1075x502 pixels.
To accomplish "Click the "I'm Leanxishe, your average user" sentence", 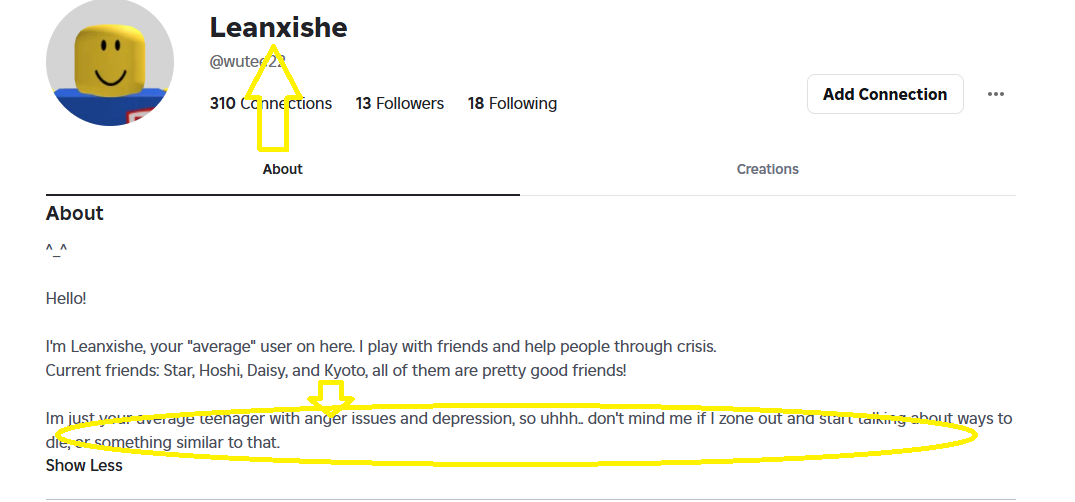I will [x=380, y=347].
